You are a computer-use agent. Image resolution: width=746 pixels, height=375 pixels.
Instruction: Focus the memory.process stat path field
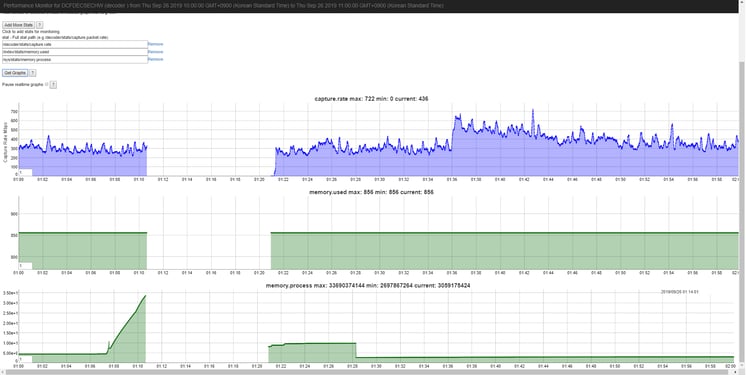(x=75, y=59)
